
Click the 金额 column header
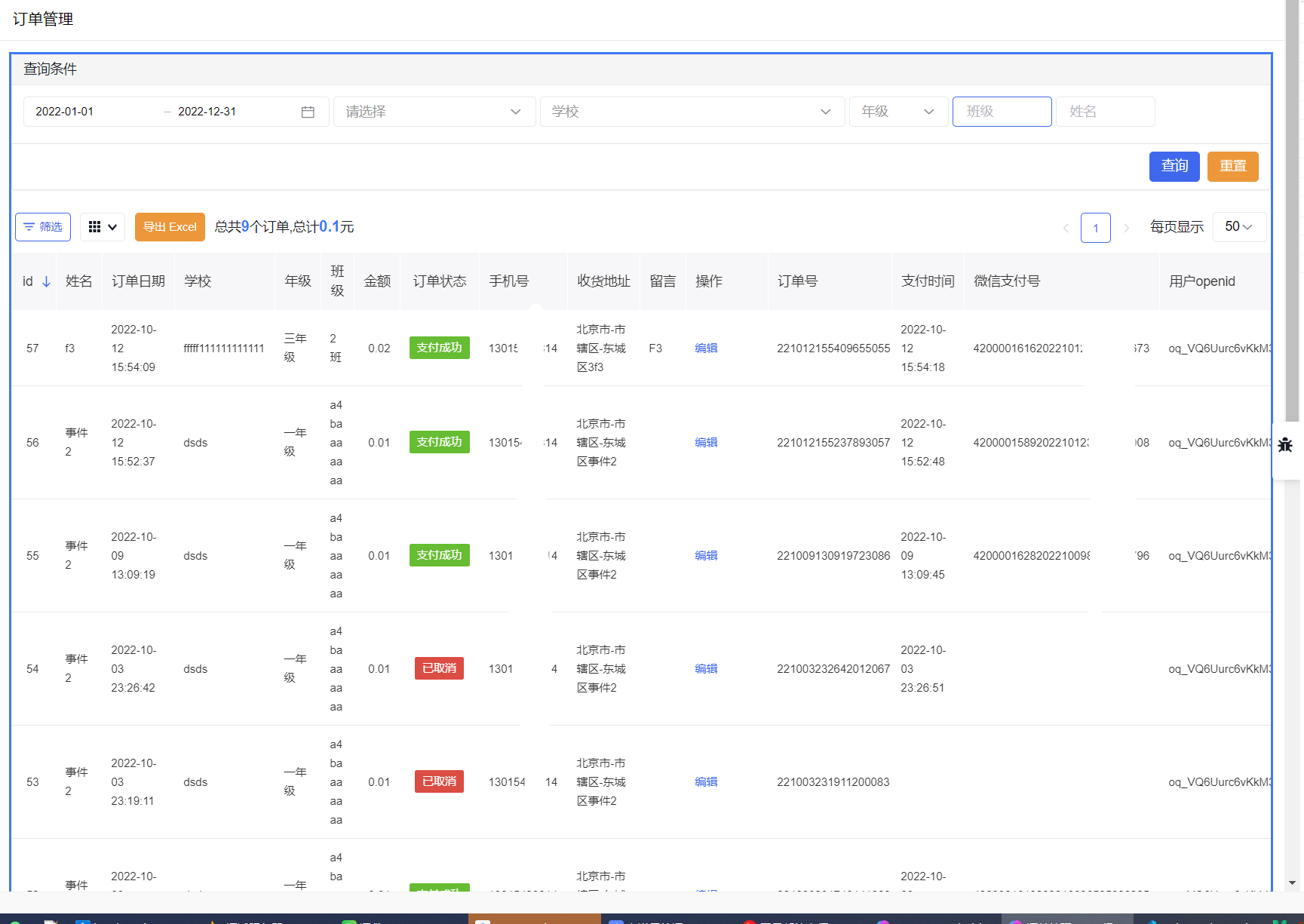(377, 281)
